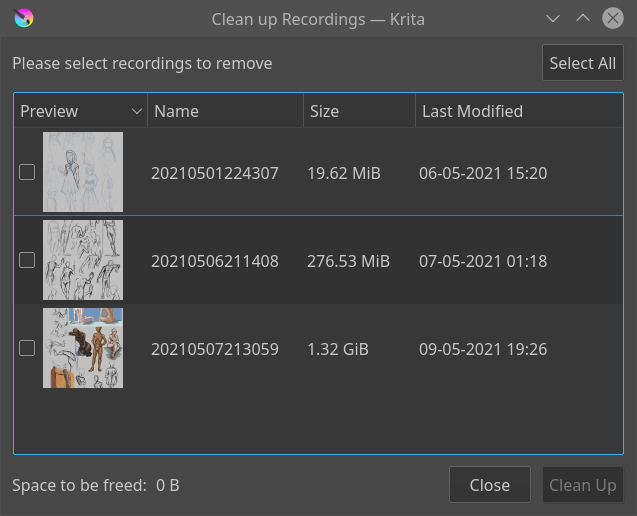The image size is (637, 516).
Task: Open the blue sketch preview thumbnail for 20210501224307
Action: click(83, 172)
